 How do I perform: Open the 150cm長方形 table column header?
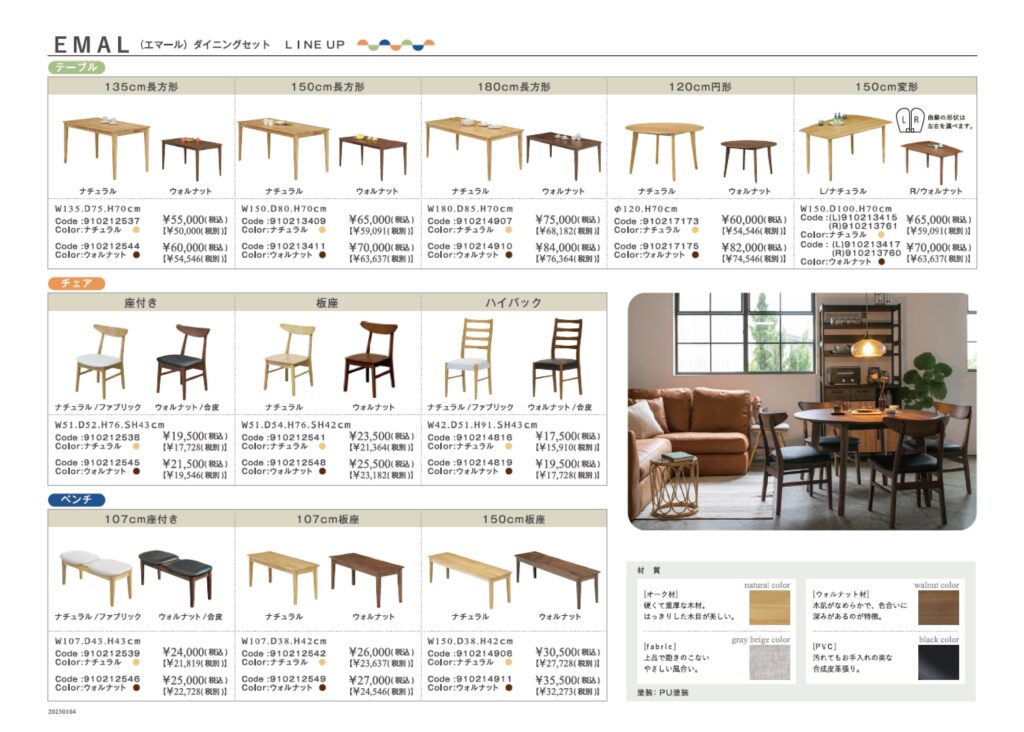[328, 86]
